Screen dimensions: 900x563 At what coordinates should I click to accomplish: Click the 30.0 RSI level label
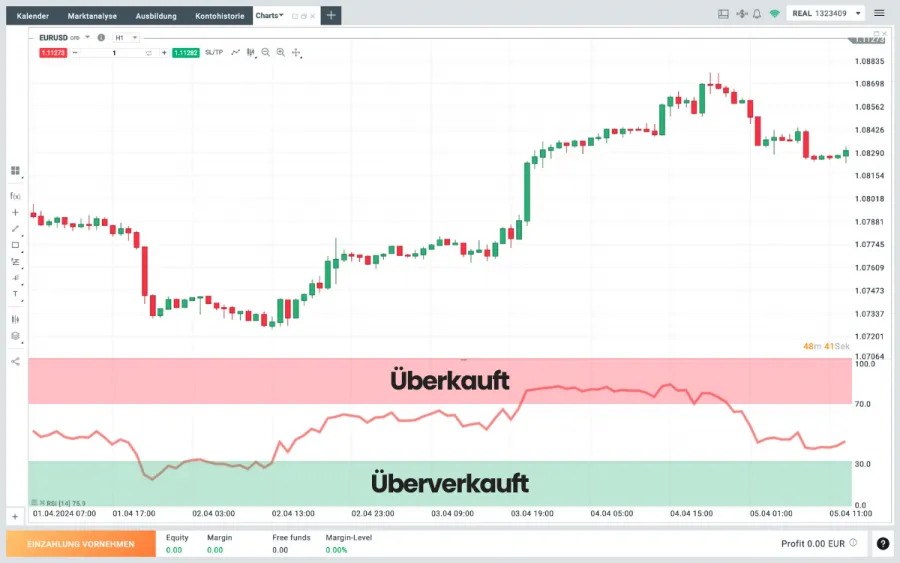[x=863, y=464]
